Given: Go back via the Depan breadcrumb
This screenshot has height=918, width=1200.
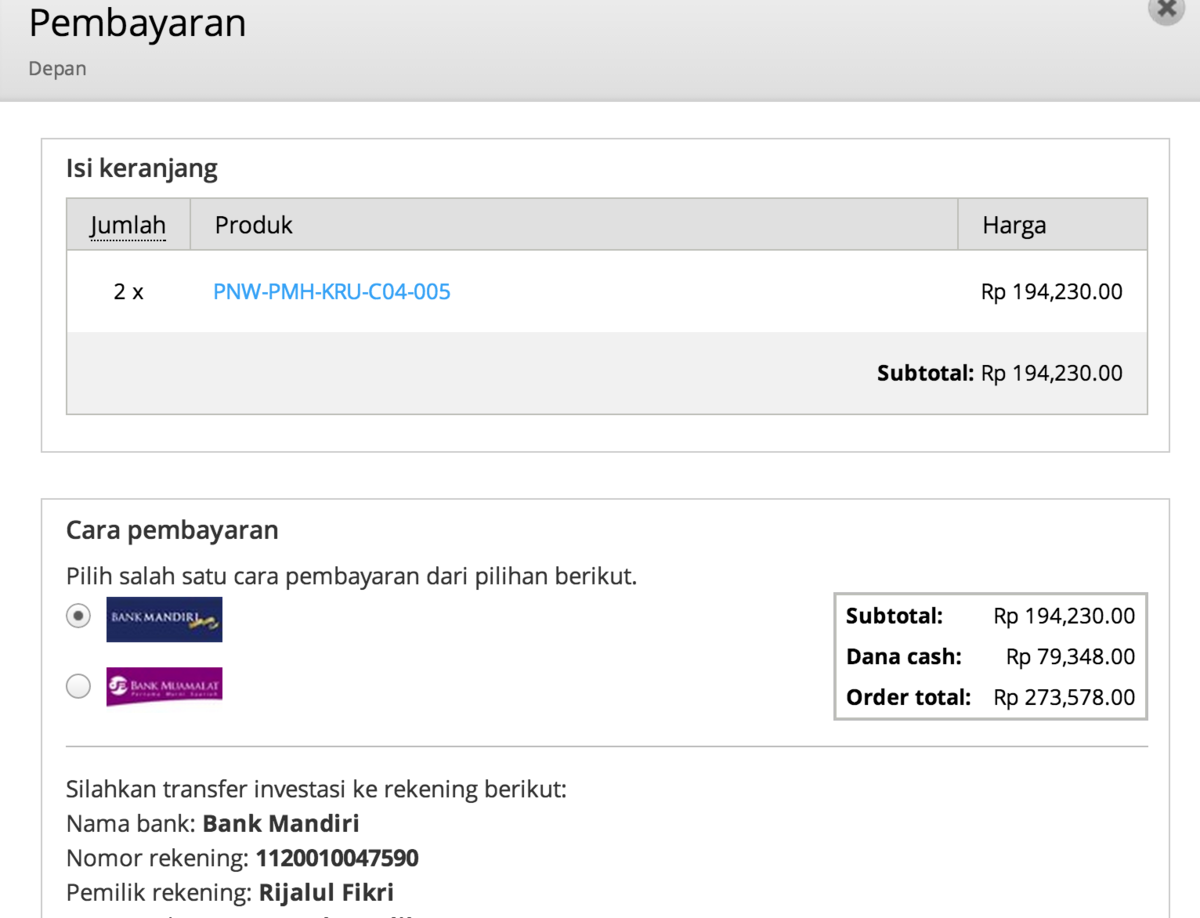Looking at the screenshot, I should [x=57, y=69].
